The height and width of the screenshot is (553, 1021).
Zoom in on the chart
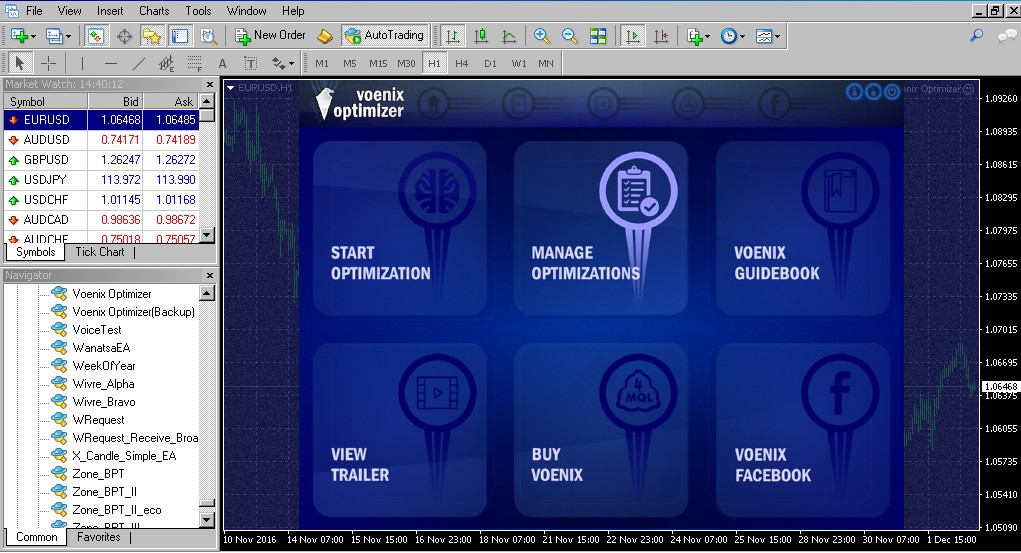tap(541, 36)
